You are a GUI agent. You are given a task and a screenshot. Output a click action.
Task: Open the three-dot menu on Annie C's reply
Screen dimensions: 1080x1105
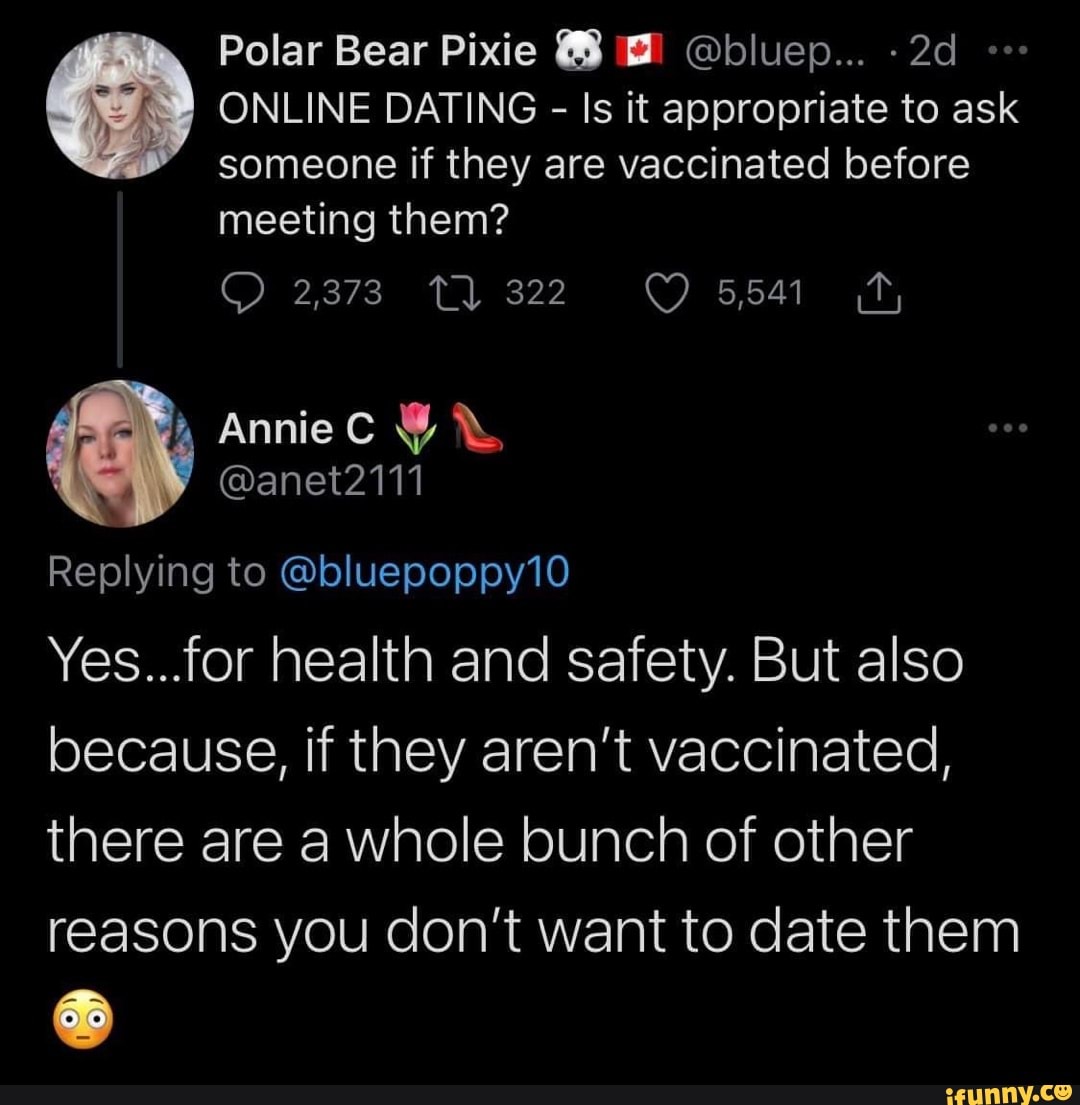coord(1007,430)
